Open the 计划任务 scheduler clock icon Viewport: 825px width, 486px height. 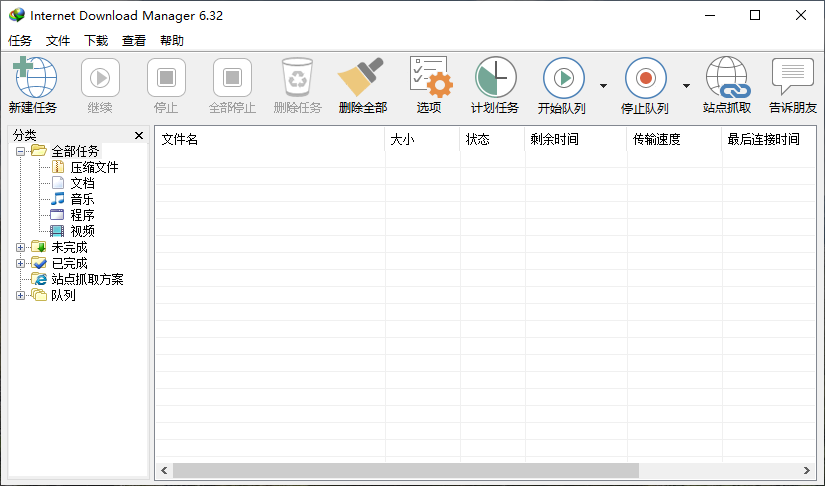[496, 77]
